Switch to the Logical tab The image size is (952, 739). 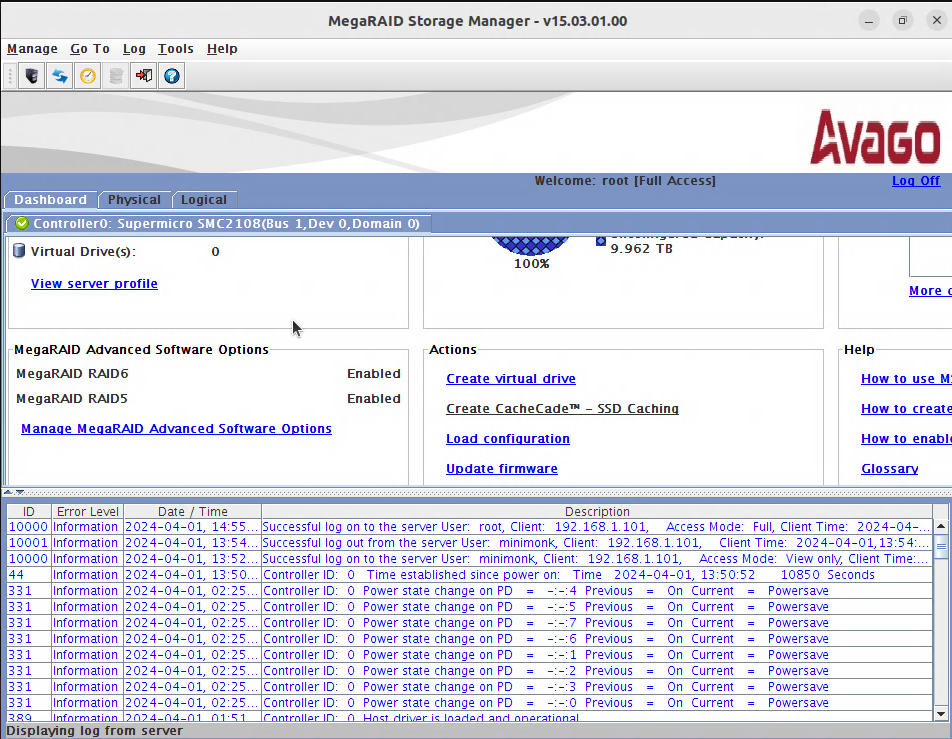[203, 200]
